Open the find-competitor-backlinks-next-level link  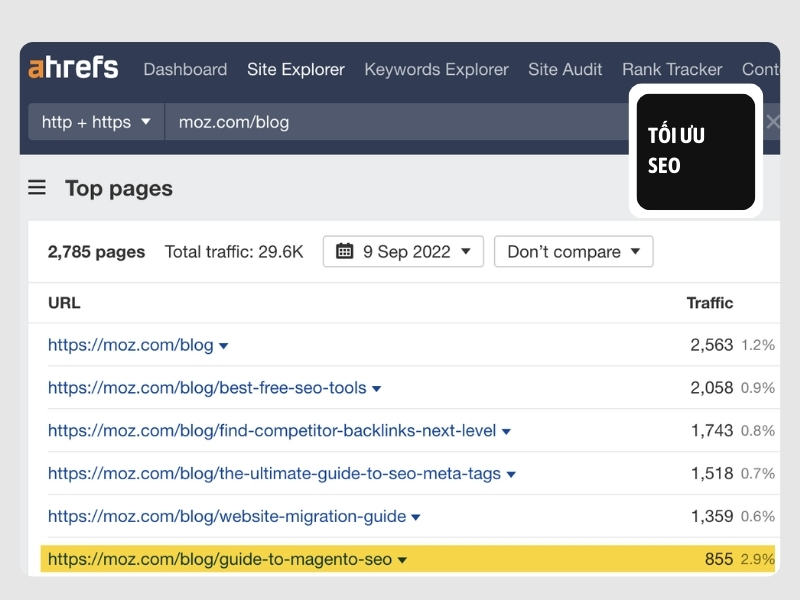coord(272,431)
